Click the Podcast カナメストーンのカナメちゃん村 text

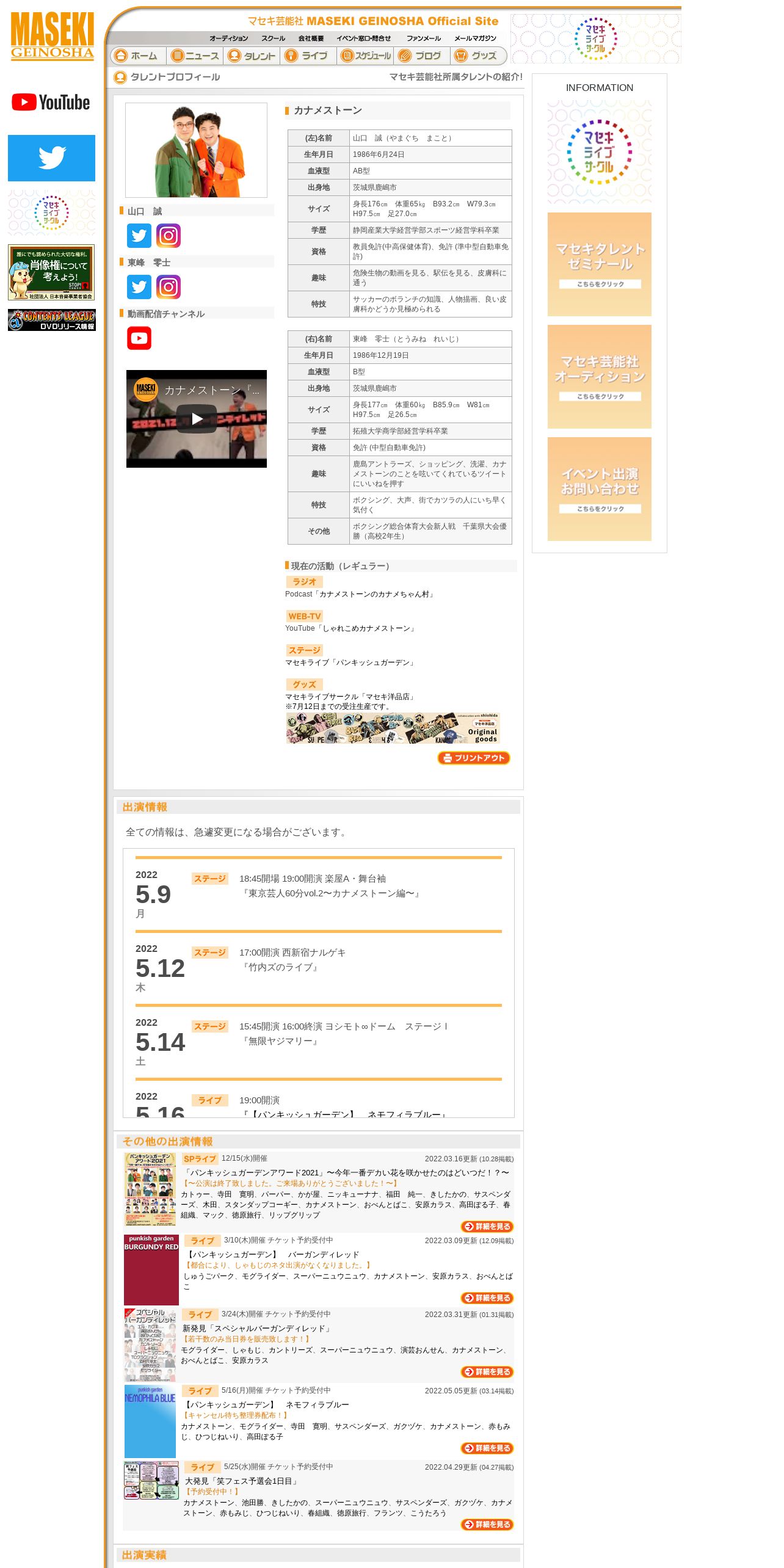360,594
